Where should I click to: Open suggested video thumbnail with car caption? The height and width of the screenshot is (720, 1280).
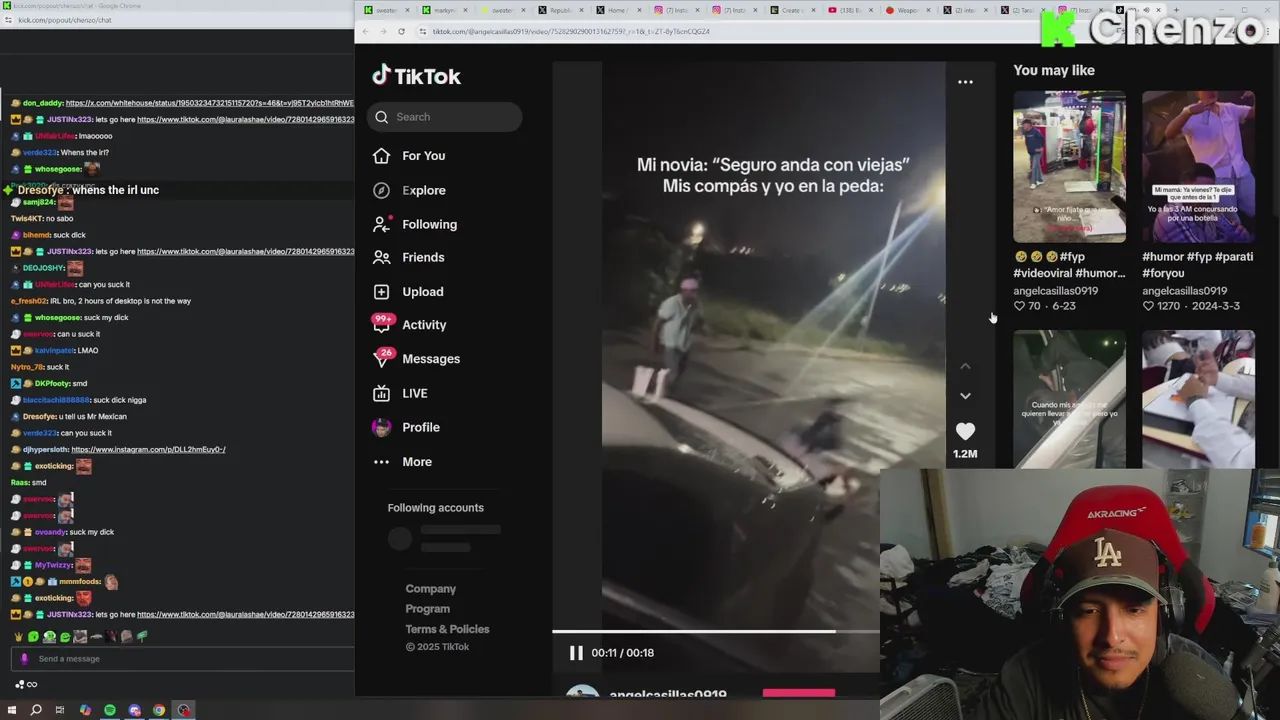[x=1069, y=399]
